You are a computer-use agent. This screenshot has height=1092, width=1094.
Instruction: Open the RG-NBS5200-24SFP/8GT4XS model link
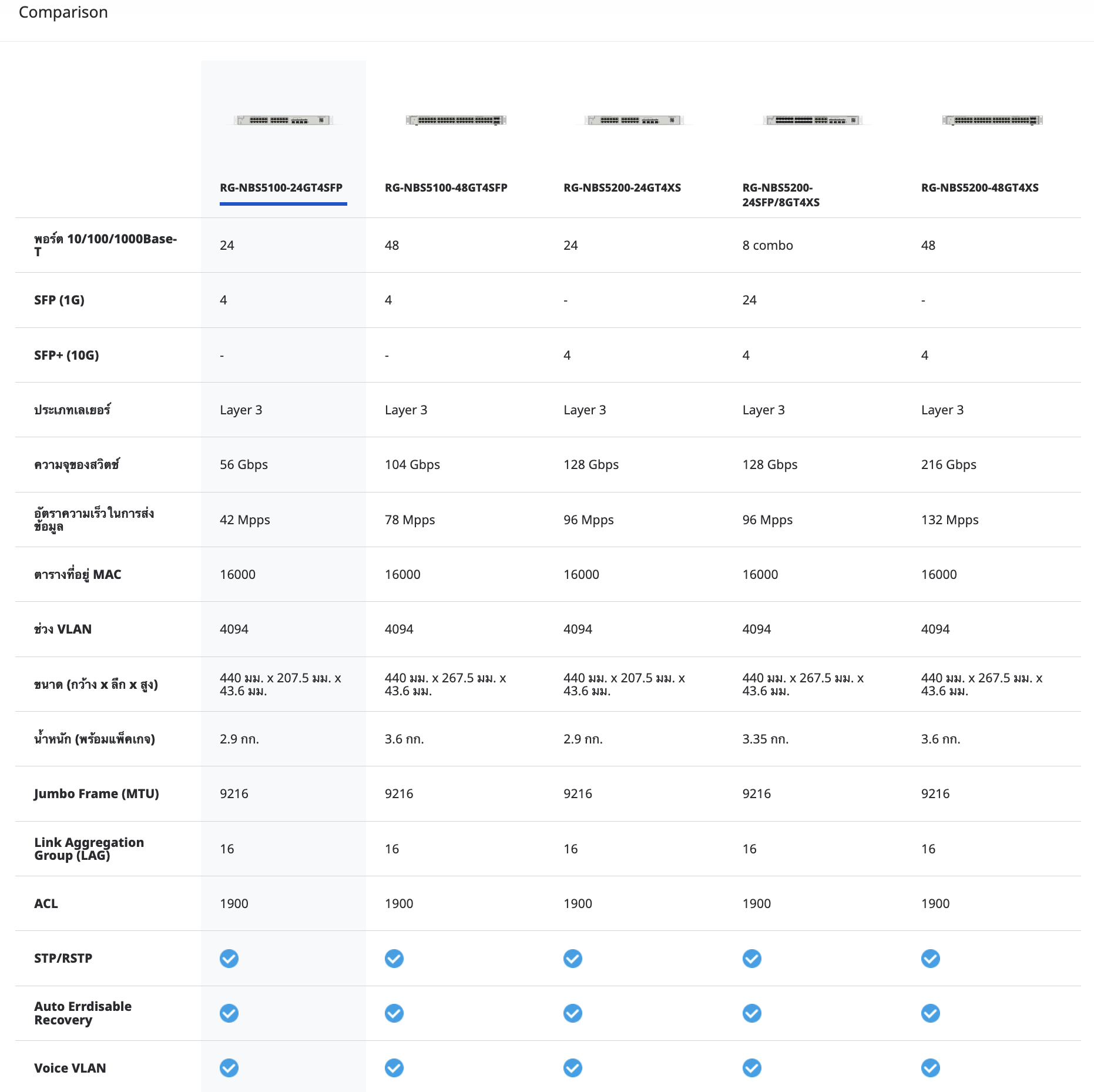(780, 195)
